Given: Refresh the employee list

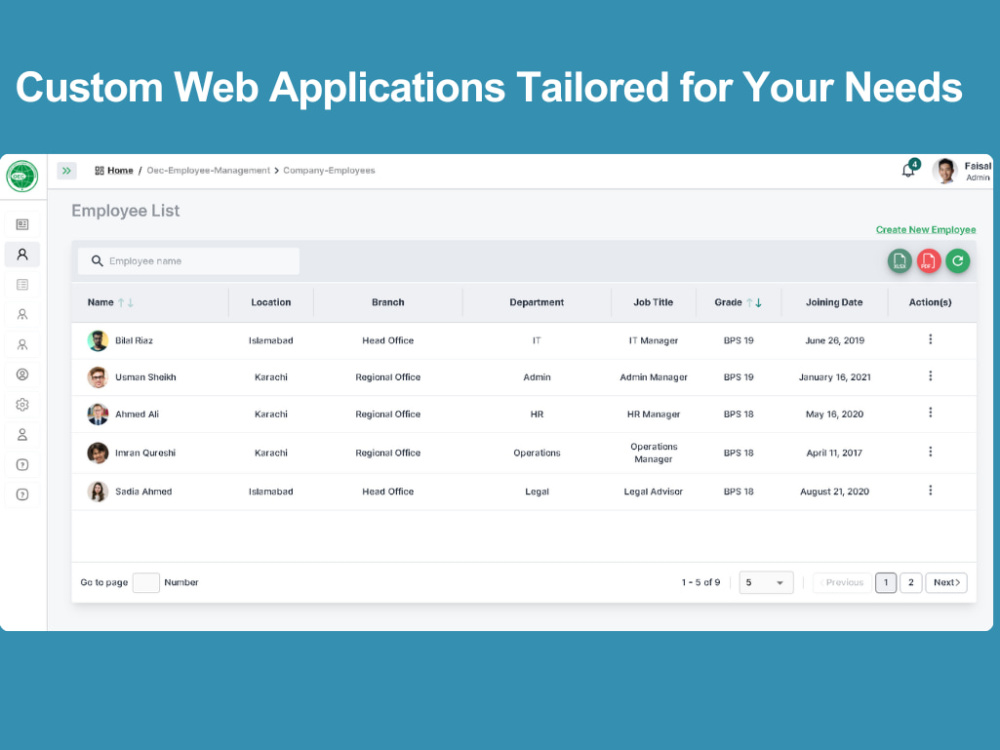Looking at the screenshot, I should 957,261.
